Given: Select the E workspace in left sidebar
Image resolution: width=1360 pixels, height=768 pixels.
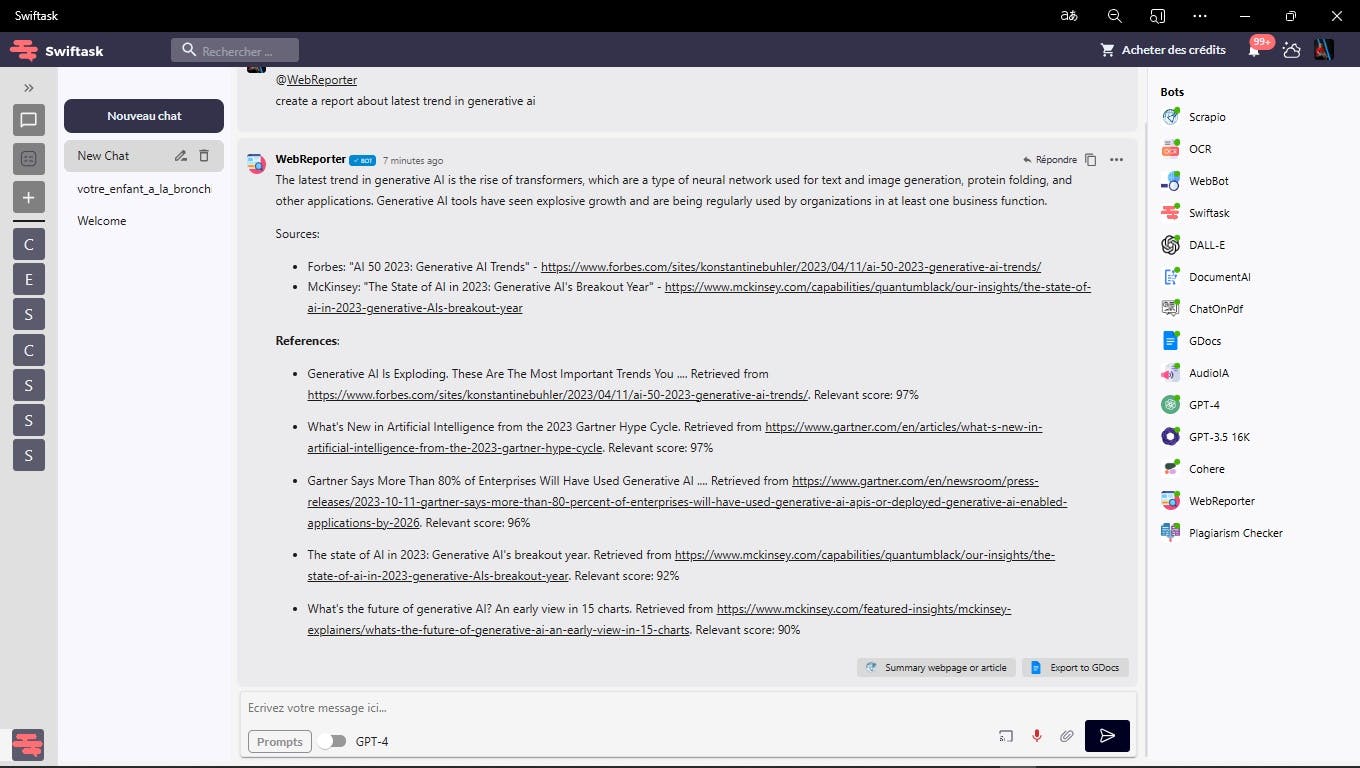Looking at the screenshot, I should 29,281.
